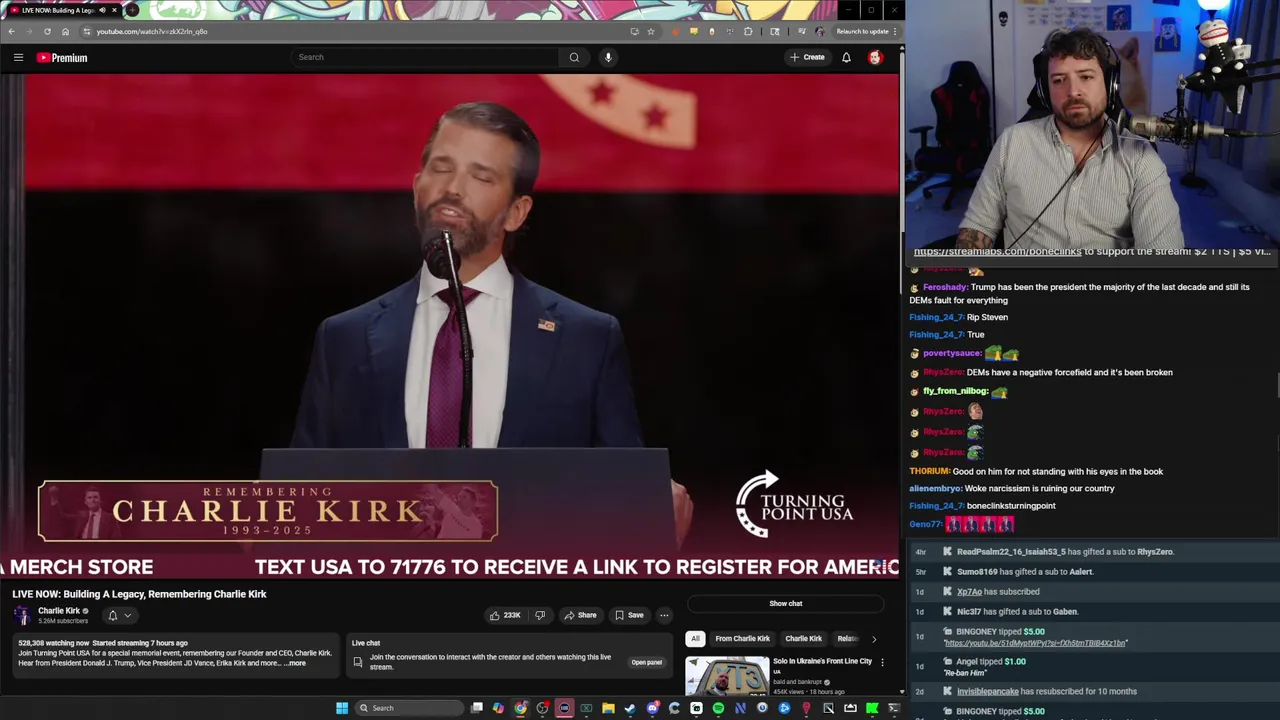Click 528,308 watching now text

[x=53, y=643]
